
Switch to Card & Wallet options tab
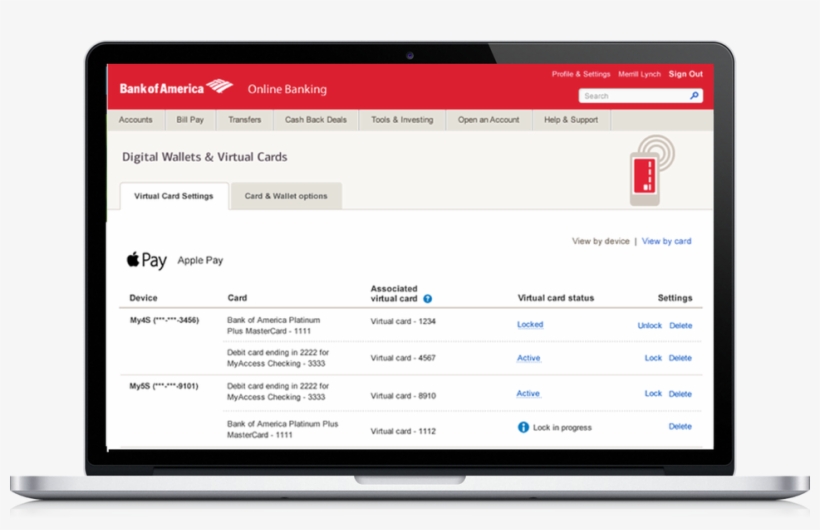[x=286, y=196]
